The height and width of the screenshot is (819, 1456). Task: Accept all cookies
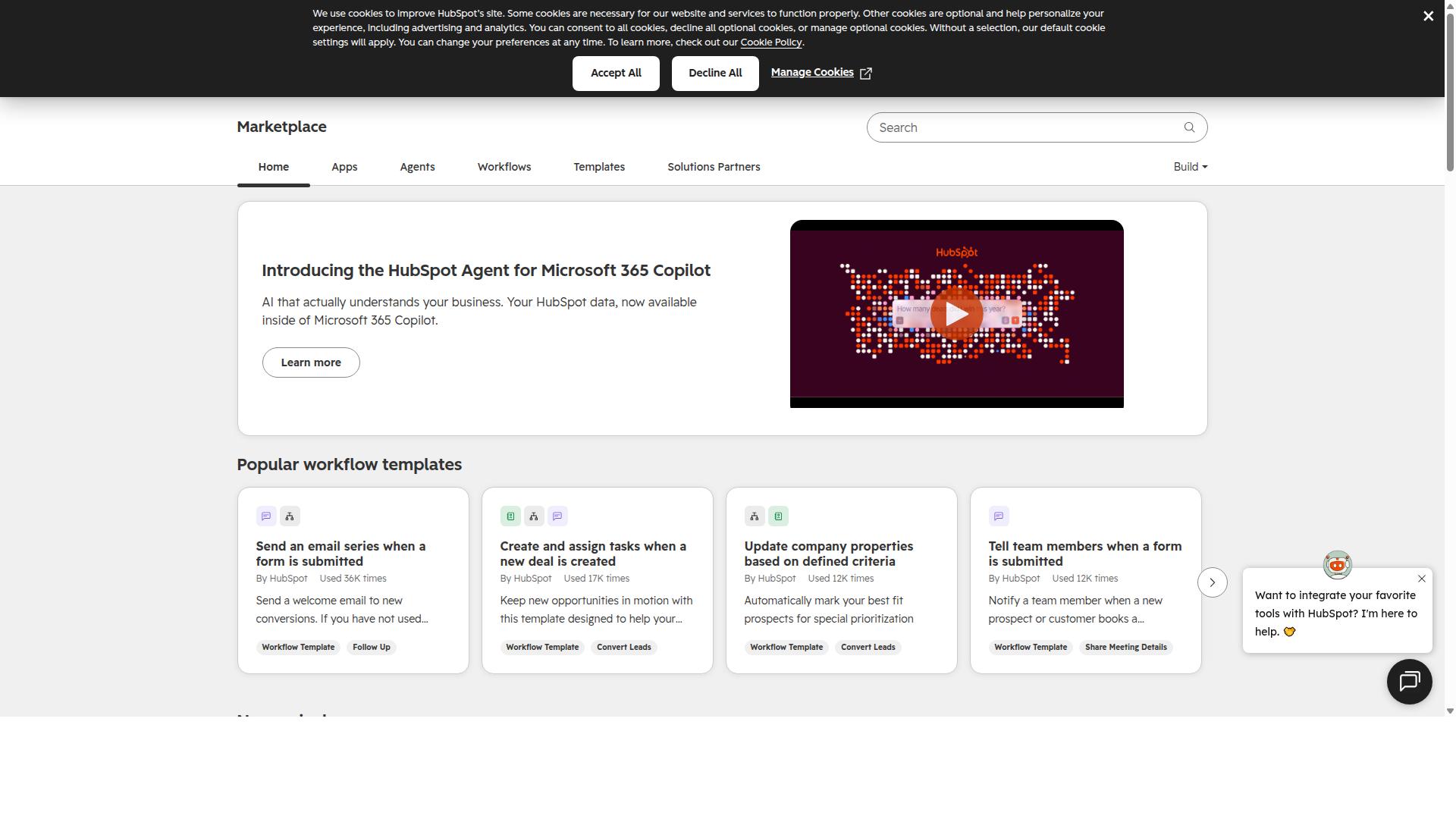tap(616, 74)
